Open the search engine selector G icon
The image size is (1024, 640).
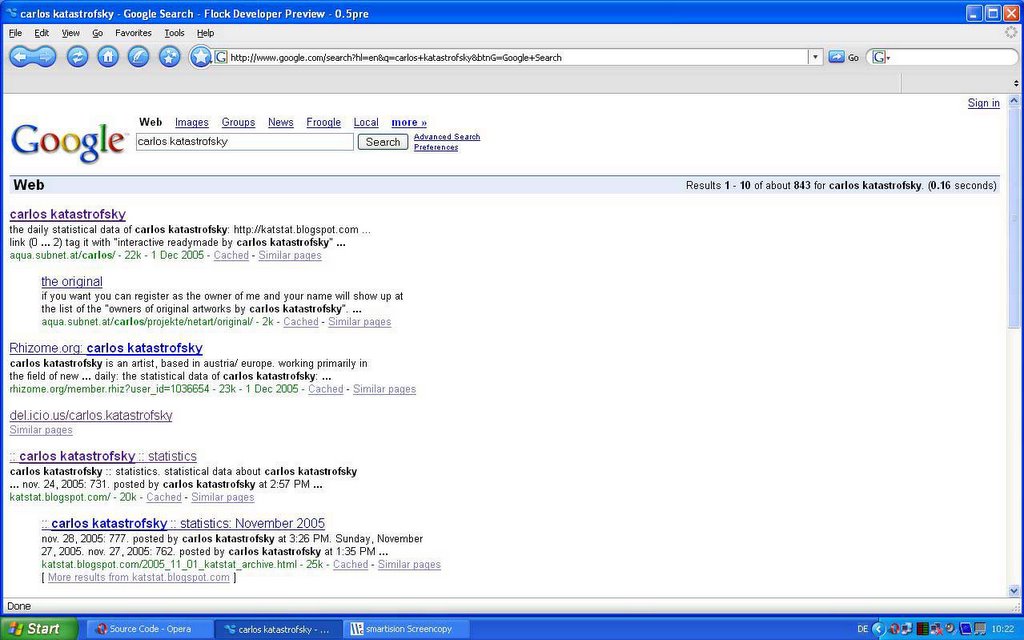coord(879,57)
